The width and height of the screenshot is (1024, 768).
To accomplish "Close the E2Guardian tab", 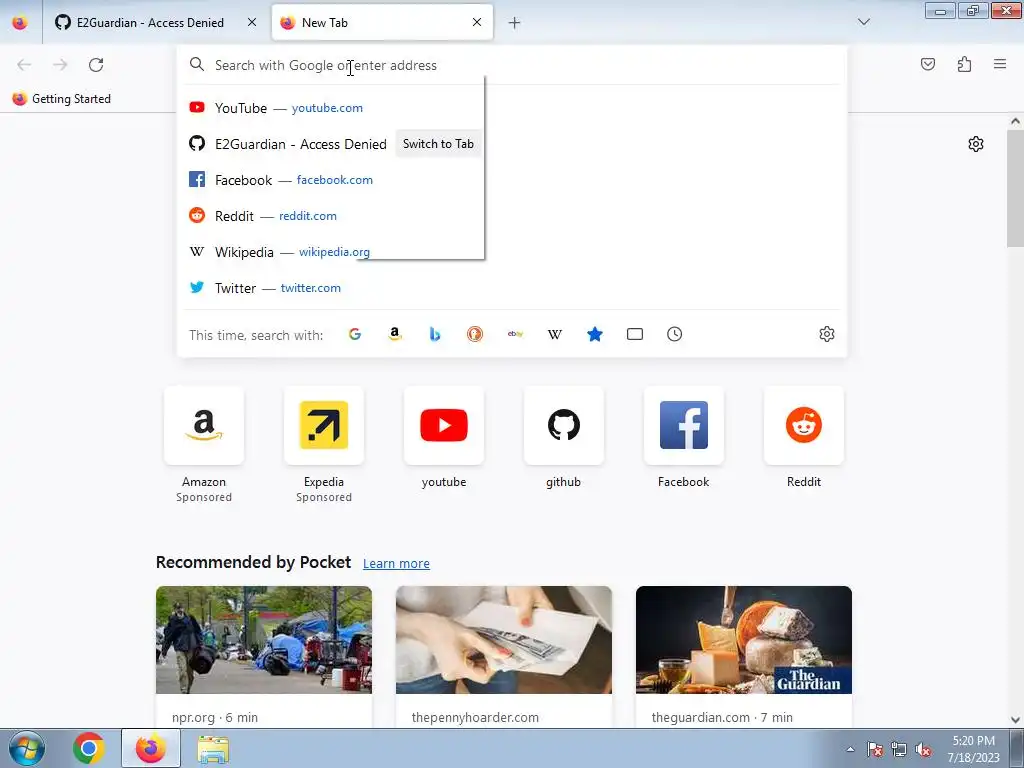I will (252, 22).
